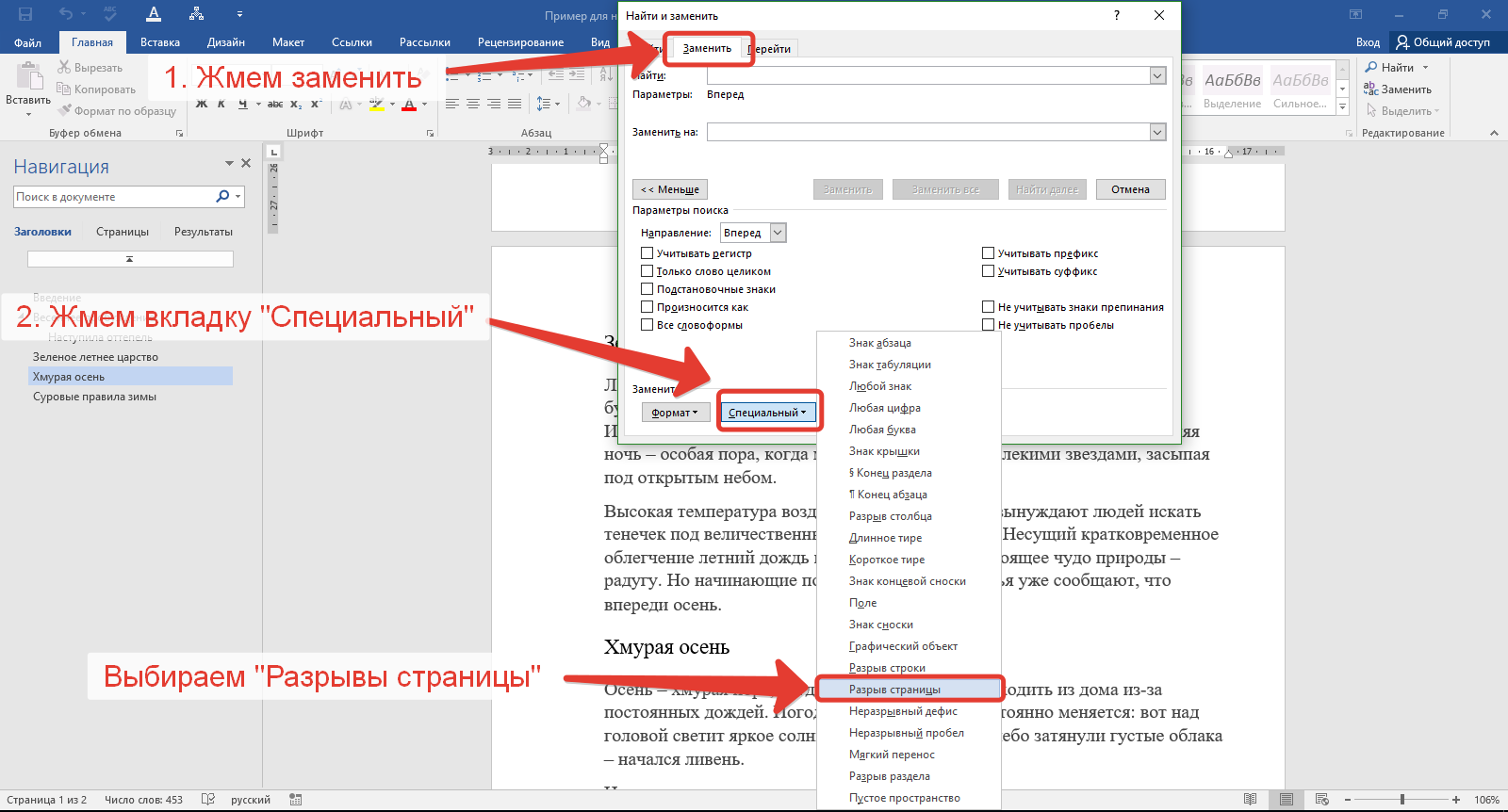Toggle bold Ж formatting
The width and height of the screenshot is (1508, 812).
click(x=202, y=104)
